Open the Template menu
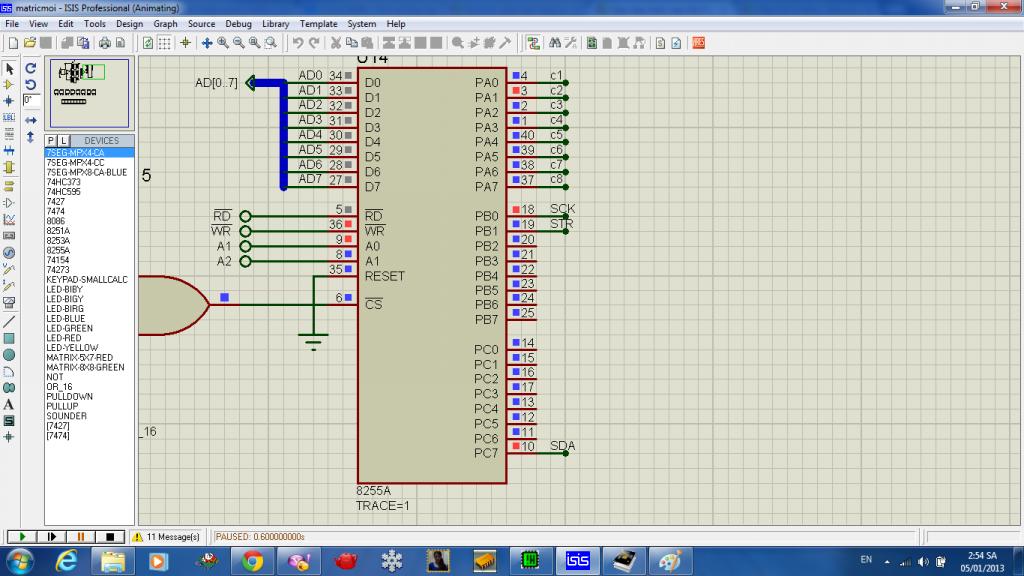Viewport: 1024px width, 576px height. click(318, 23)
